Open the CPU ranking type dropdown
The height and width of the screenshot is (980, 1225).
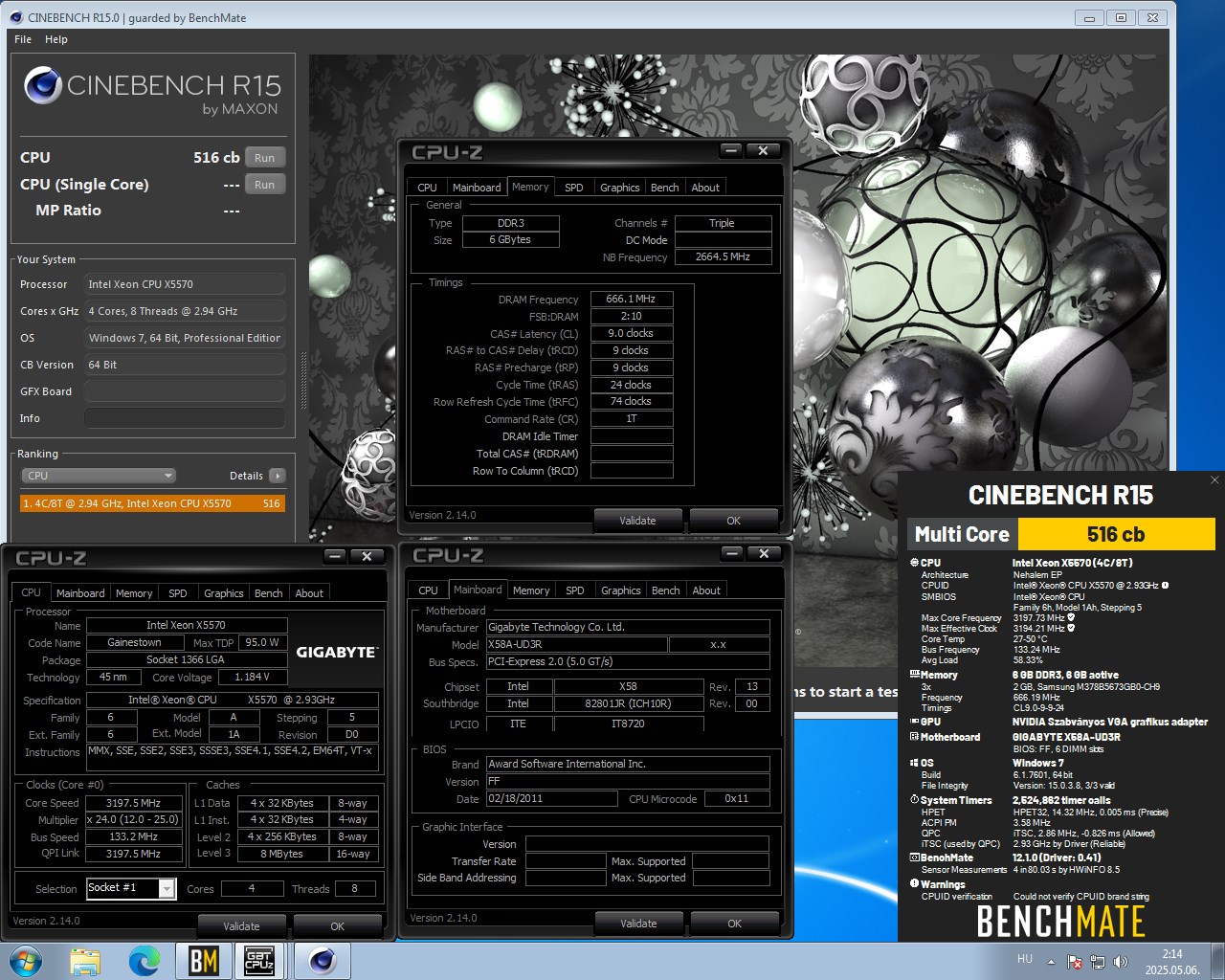pos(99,476)
